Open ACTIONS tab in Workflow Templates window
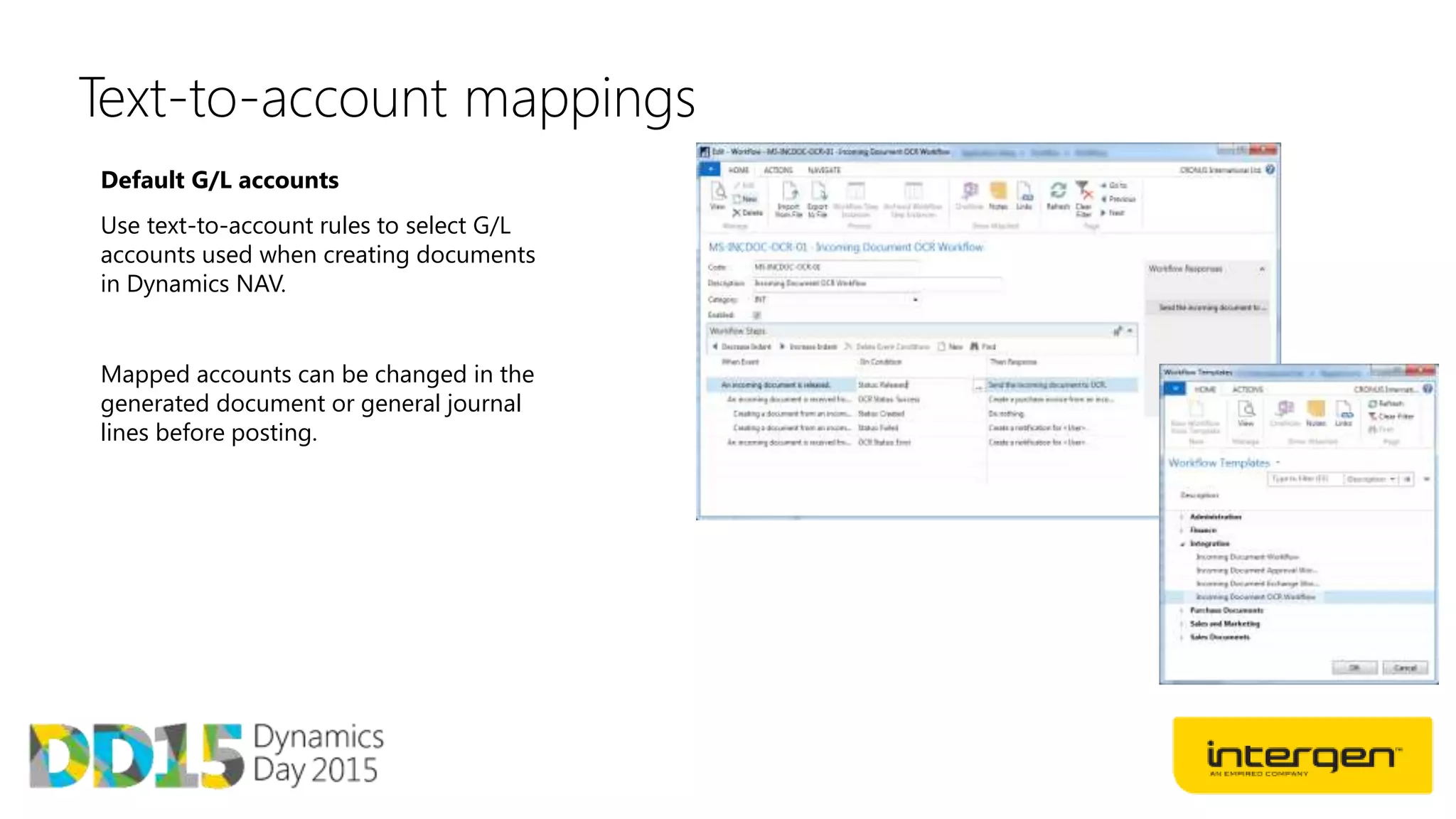 pyautogui.click(x=1248, y=390)
